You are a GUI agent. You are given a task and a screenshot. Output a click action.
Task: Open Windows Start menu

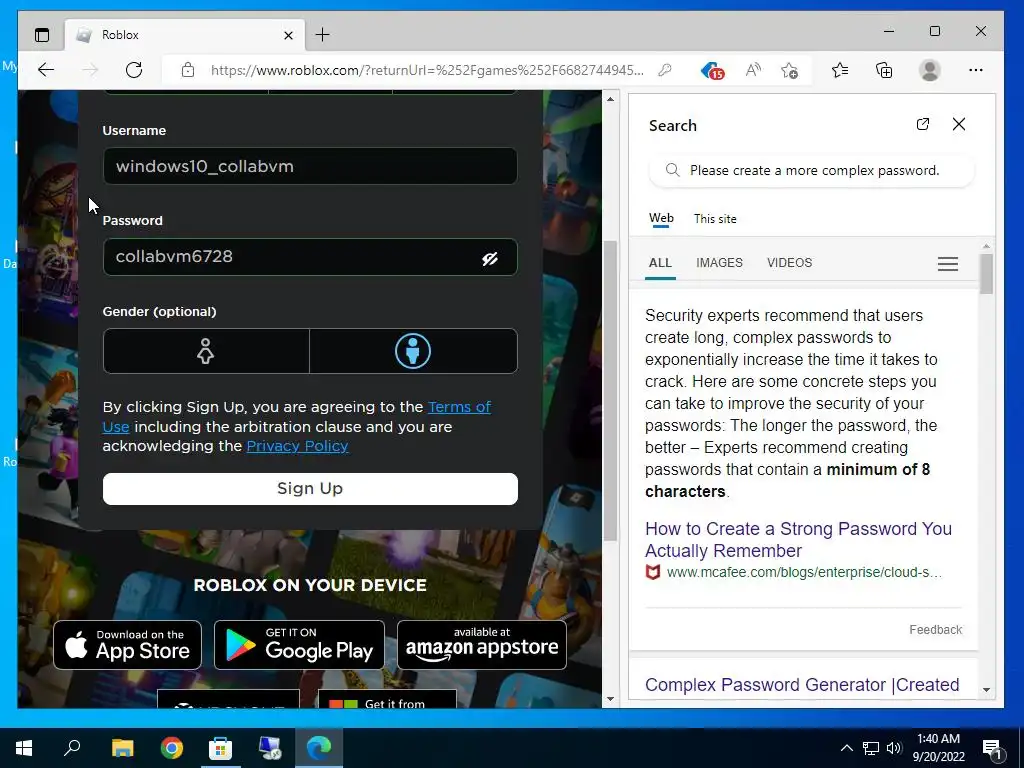click(x=24, y=748)
